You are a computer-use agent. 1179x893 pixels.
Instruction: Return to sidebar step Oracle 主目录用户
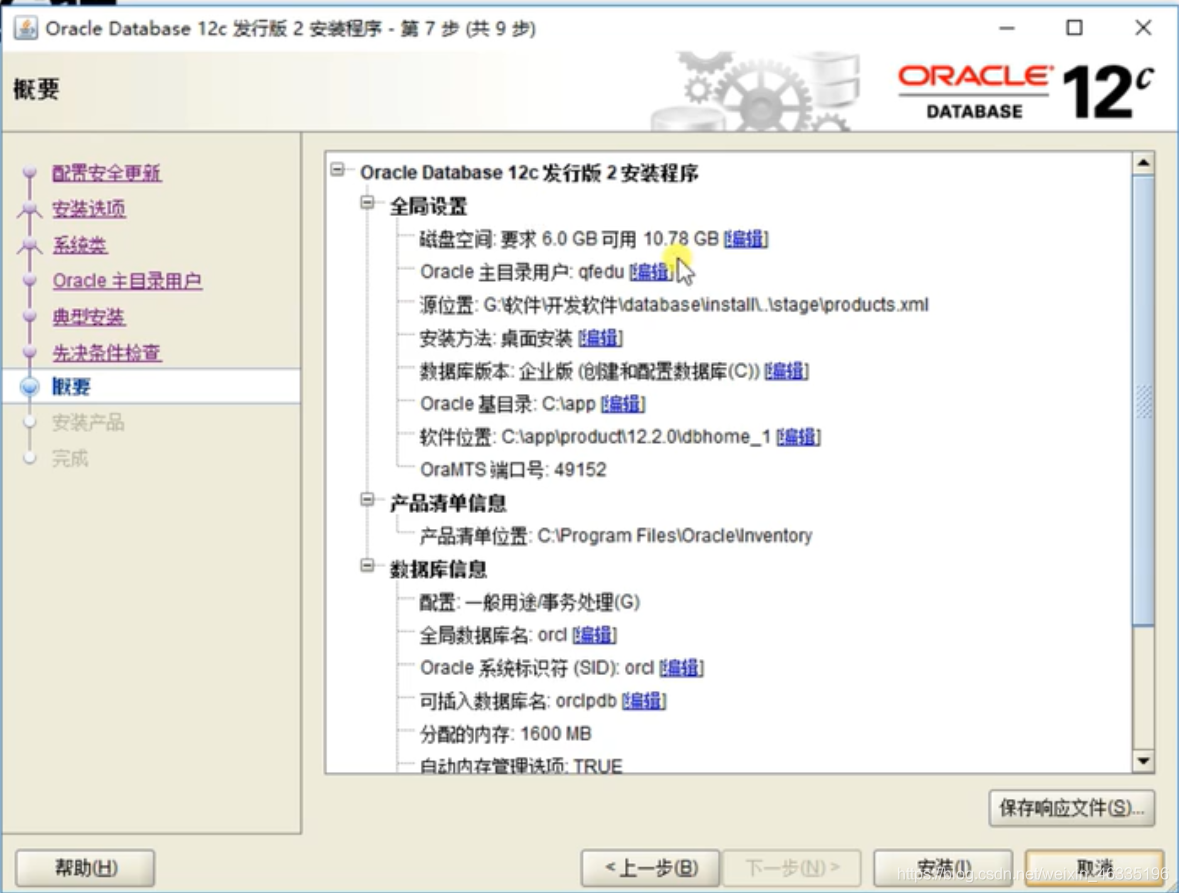pyautogui.click(x=127, y=281)
